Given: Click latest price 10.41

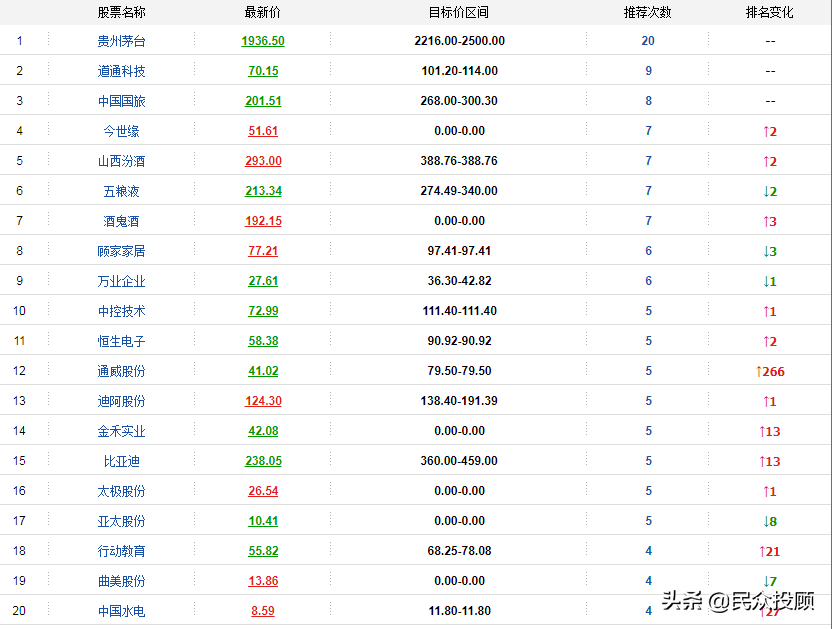Looking at the screenshot, I should point(263,521).
